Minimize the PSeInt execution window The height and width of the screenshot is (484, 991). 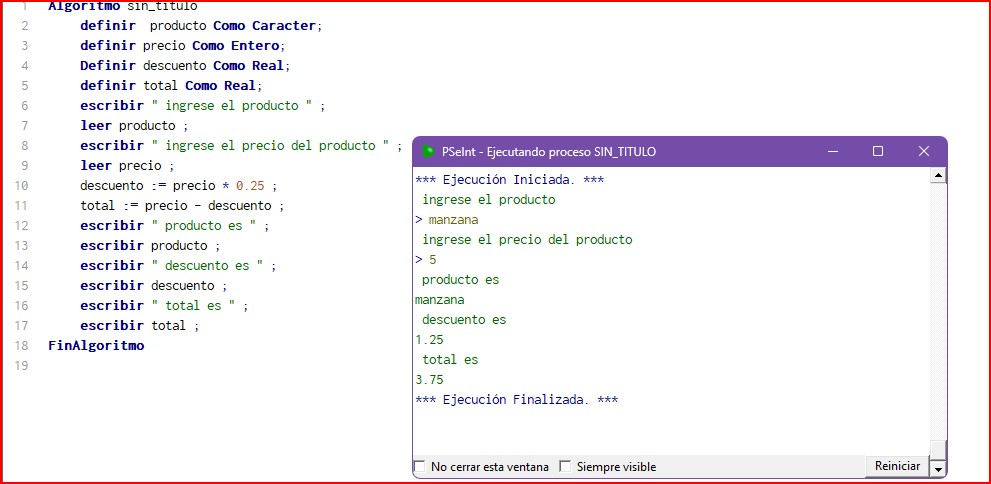832,151
